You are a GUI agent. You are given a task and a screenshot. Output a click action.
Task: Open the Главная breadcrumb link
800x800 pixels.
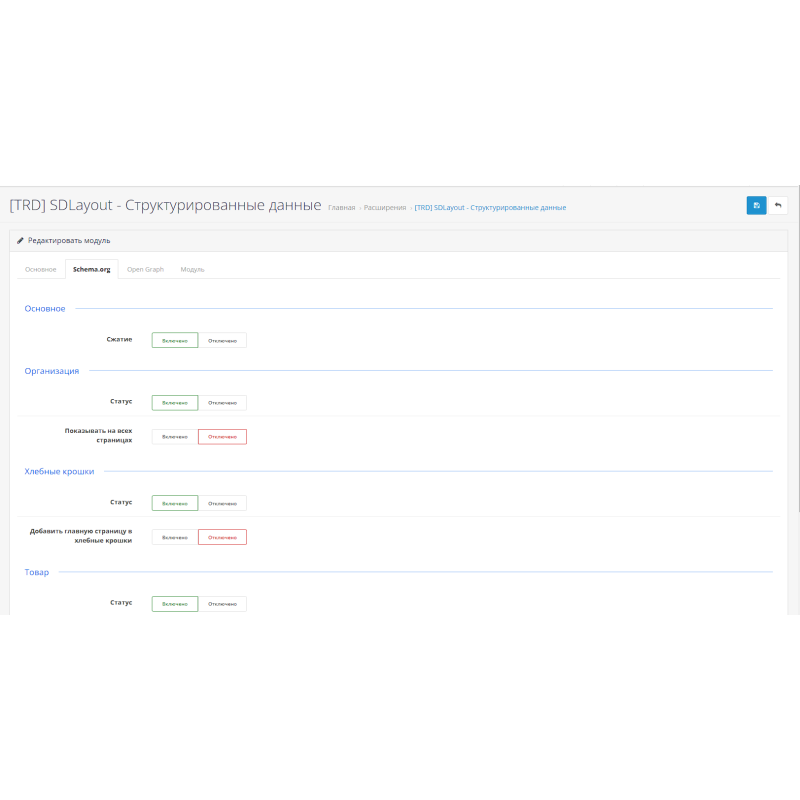pos(340,207)
